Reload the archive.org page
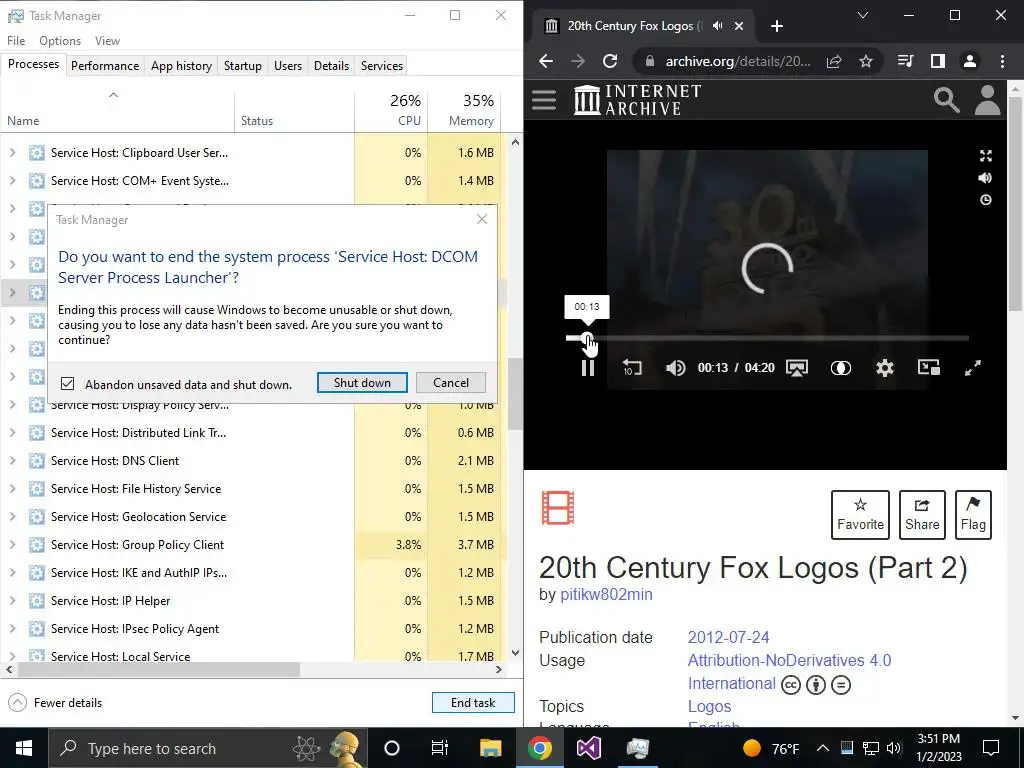 610,61
